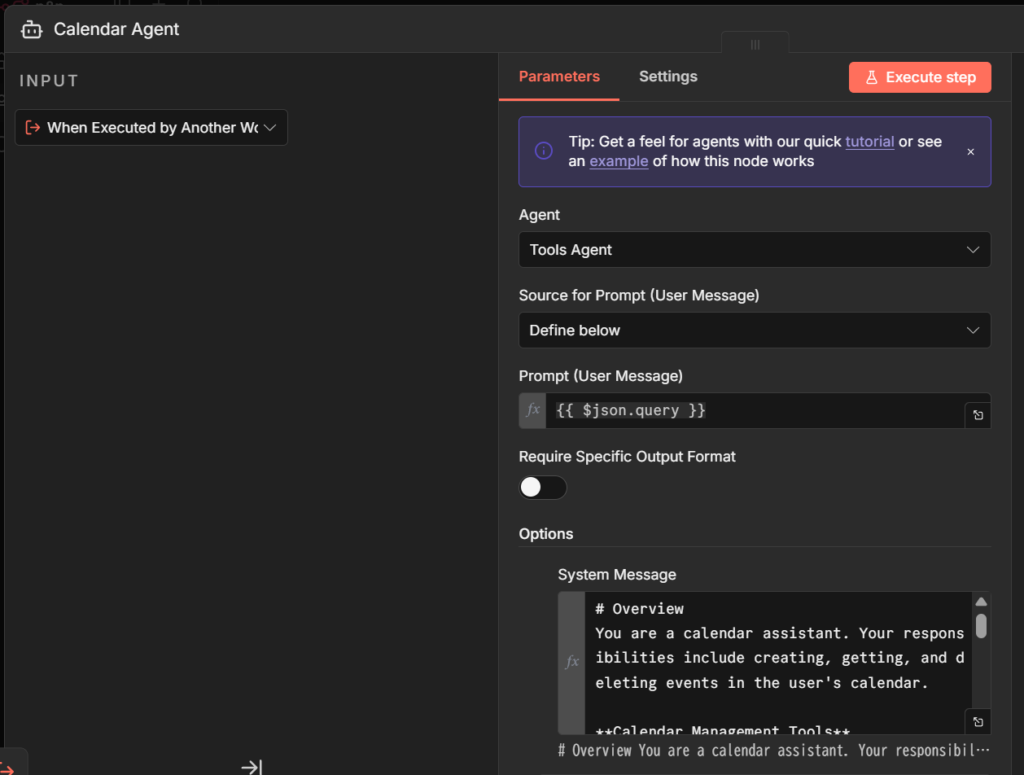Open the expanded editor for Prompt field
The image size is (1024, 775).
point(977,415)
